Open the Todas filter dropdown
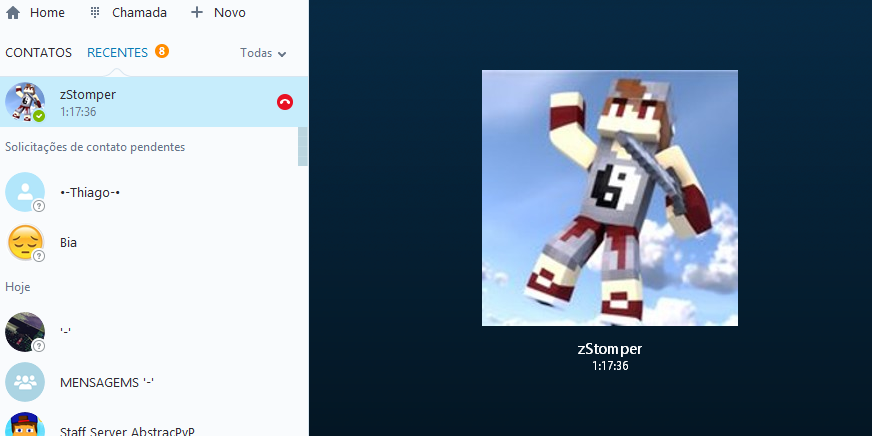872x436 pixels. tap(263, 53)
